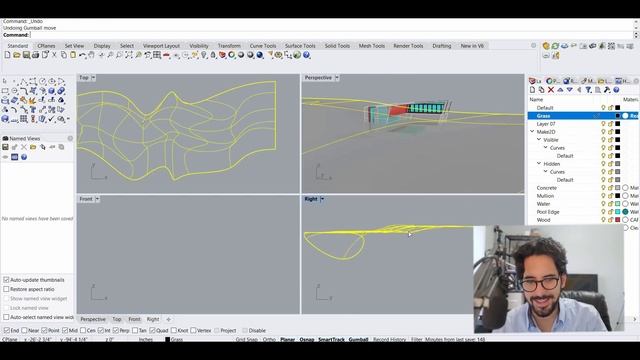Toggle Auto-update thumbnails checkbox
Screen dimensions: 640x360
click(x=6, y=280)
